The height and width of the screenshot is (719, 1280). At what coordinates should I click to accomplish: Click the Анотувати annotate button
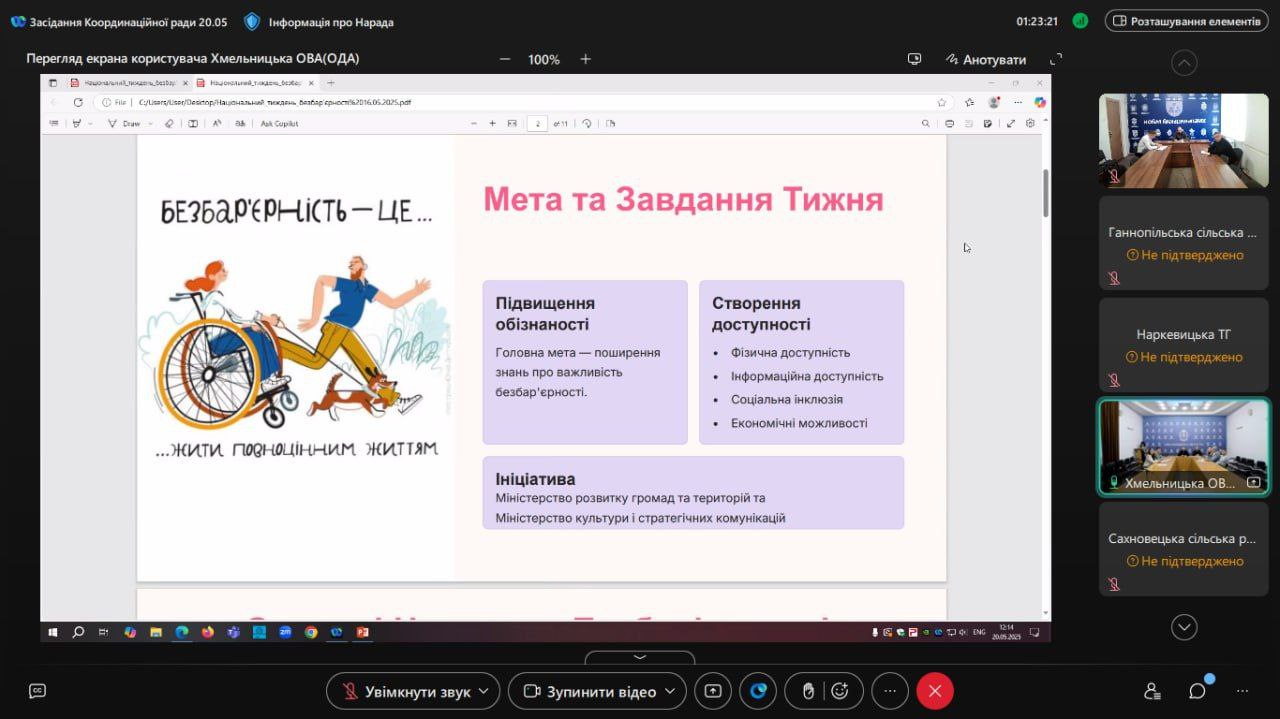(x=985, y=59)
